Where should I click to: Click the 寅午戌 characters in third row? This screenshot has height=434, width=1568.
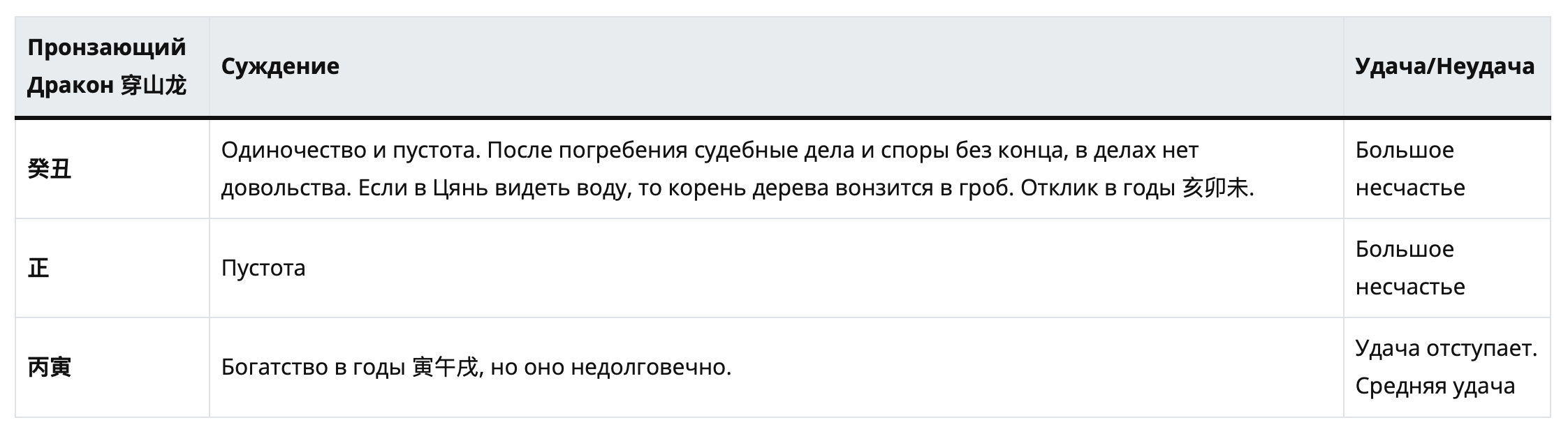pos(445,368)
